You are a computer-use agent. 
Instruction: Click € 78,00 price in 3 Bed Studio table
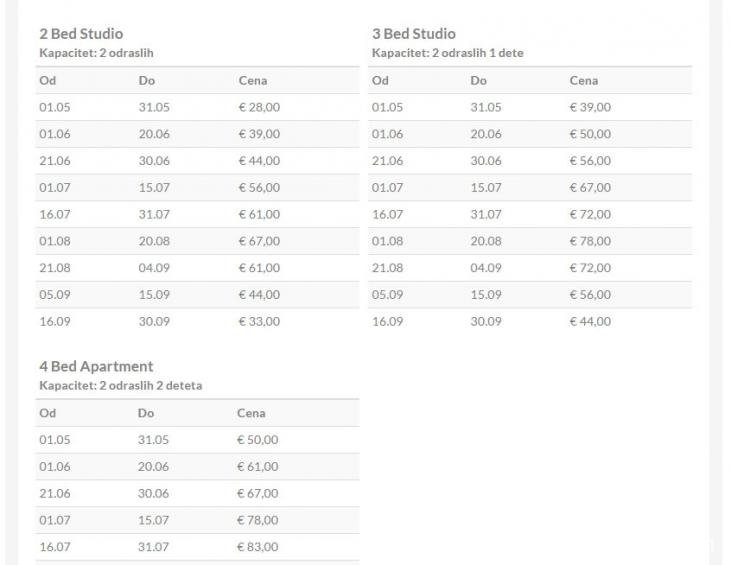coord(590,241)
